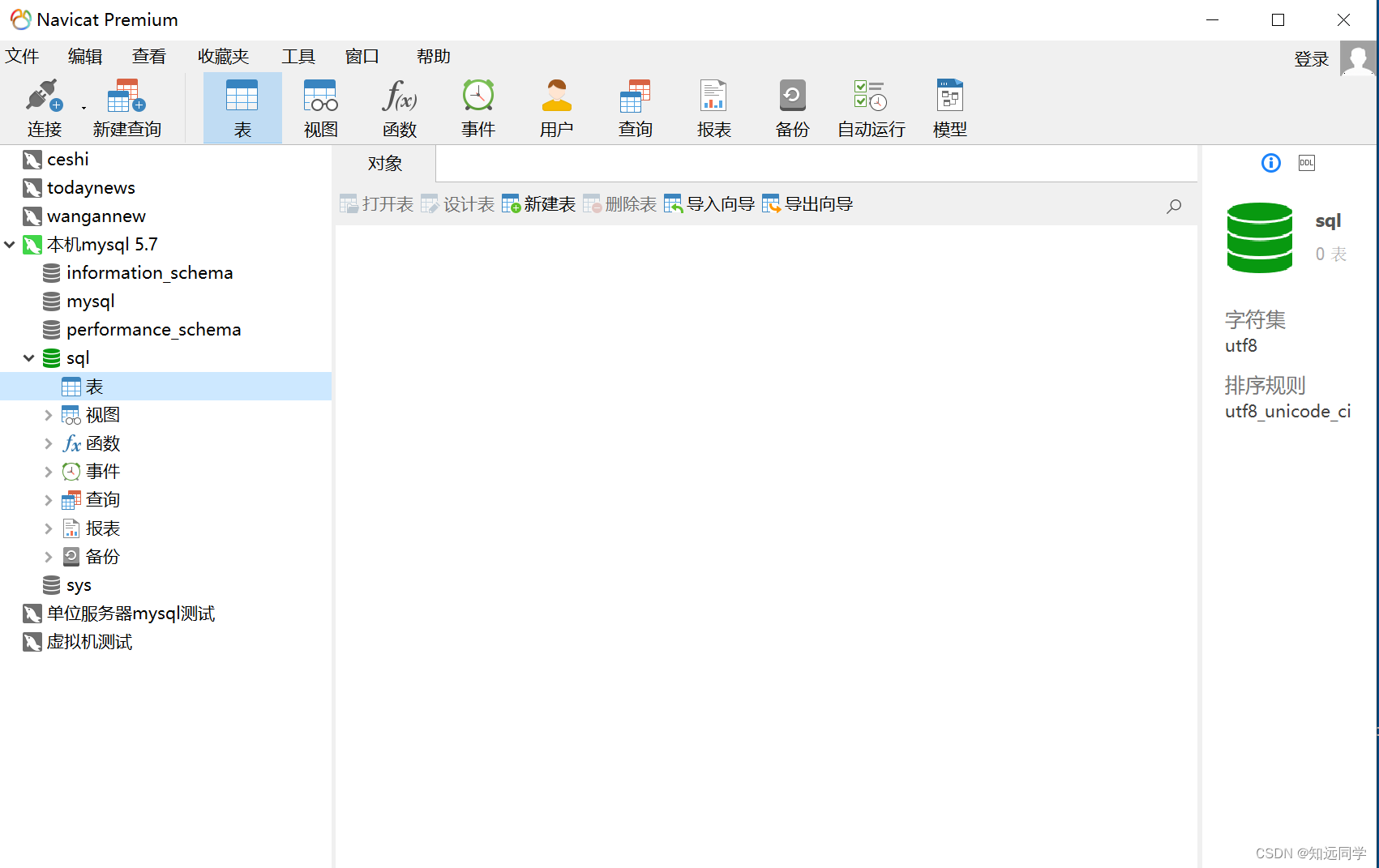The height and width of the screenshot is (868, 1379).
Task: Select the Event (事件) toolbar icon
Action: (x=478, y=109)
